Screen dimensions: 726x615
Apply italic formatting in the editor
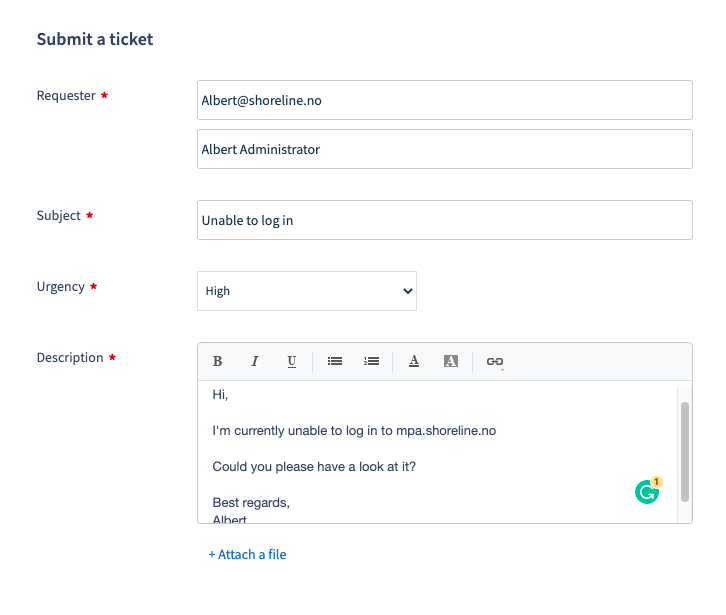coord(255,361)
